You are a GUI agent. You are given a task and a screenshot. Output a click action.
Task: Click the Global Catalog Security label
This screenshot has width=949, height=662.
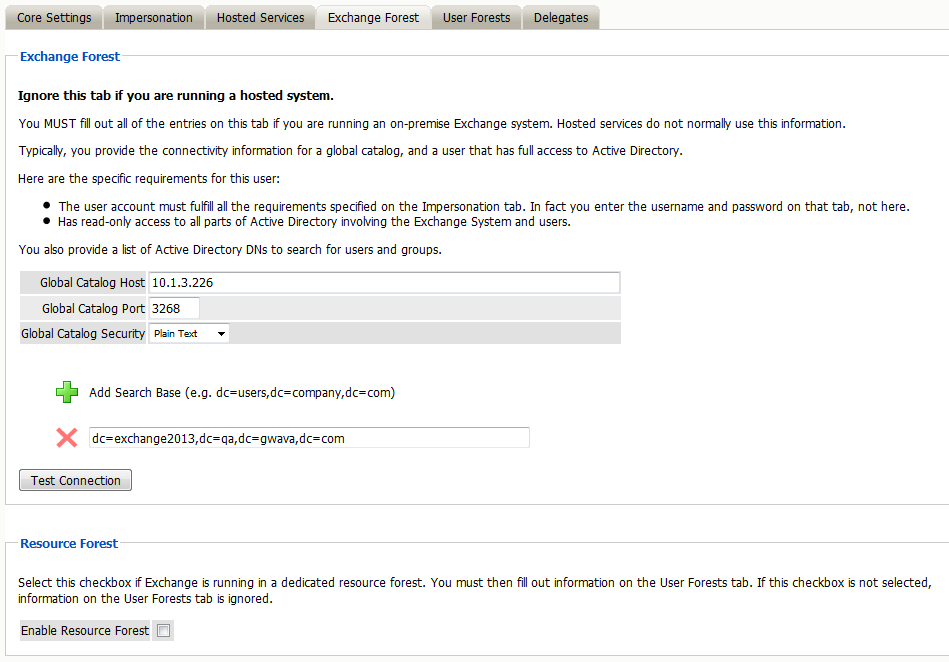[83, 334]
